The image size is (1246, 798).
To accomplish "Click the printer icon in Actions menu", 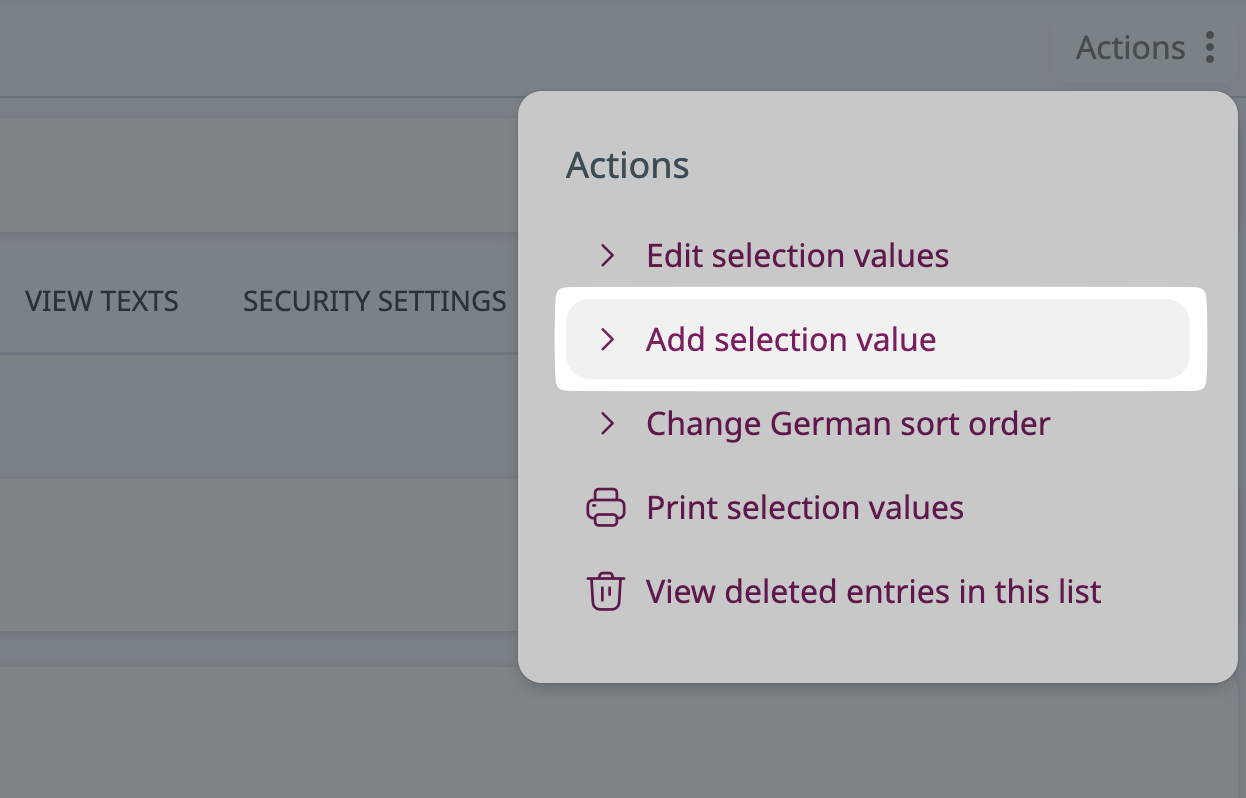I will pos(606,508).
